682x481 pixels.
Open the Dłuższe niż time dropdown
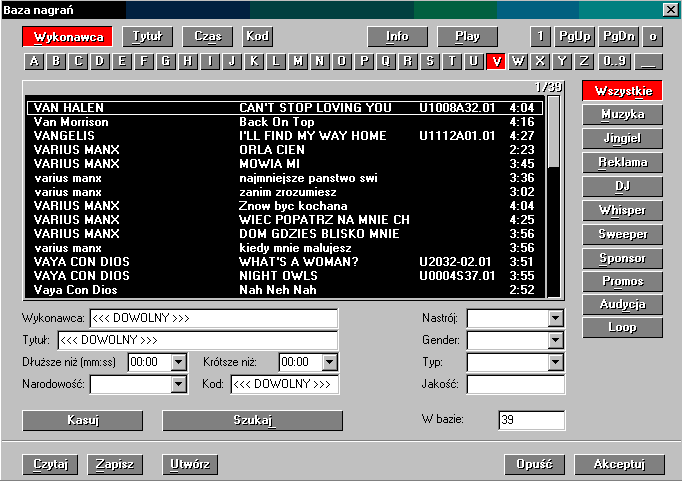(x=179, y=362)
